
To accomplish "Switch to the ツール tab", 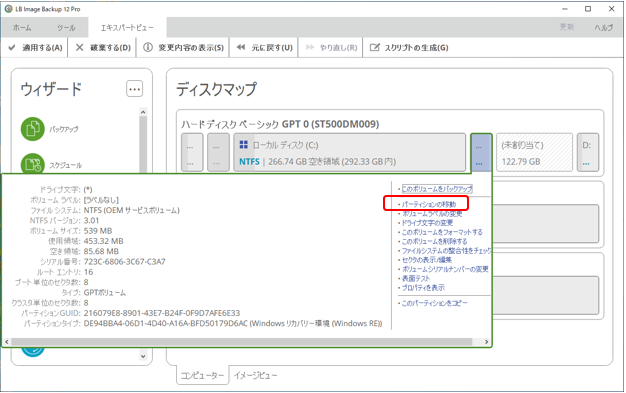I will coord(66,28).
